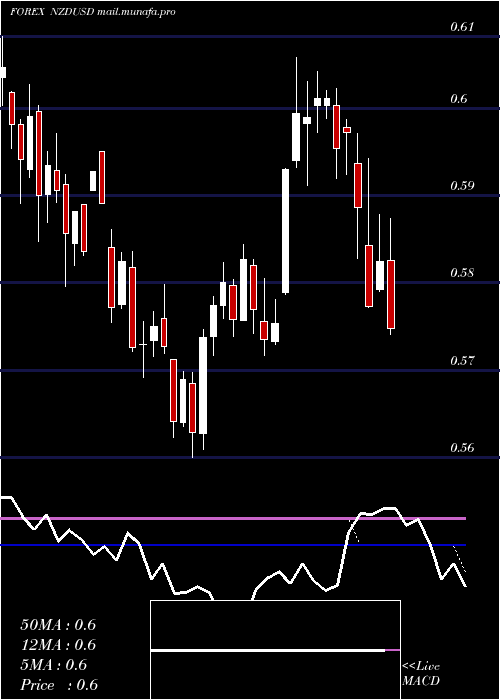
Task: Click the '12MA : 0.6' readout
Action: point(58,645)
